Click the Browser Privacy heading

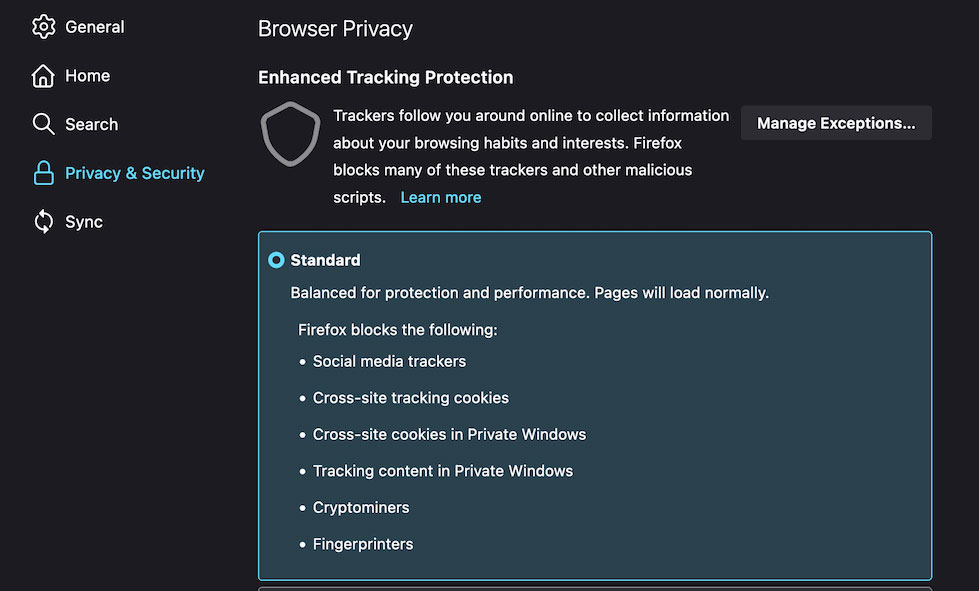pos(335,29)
